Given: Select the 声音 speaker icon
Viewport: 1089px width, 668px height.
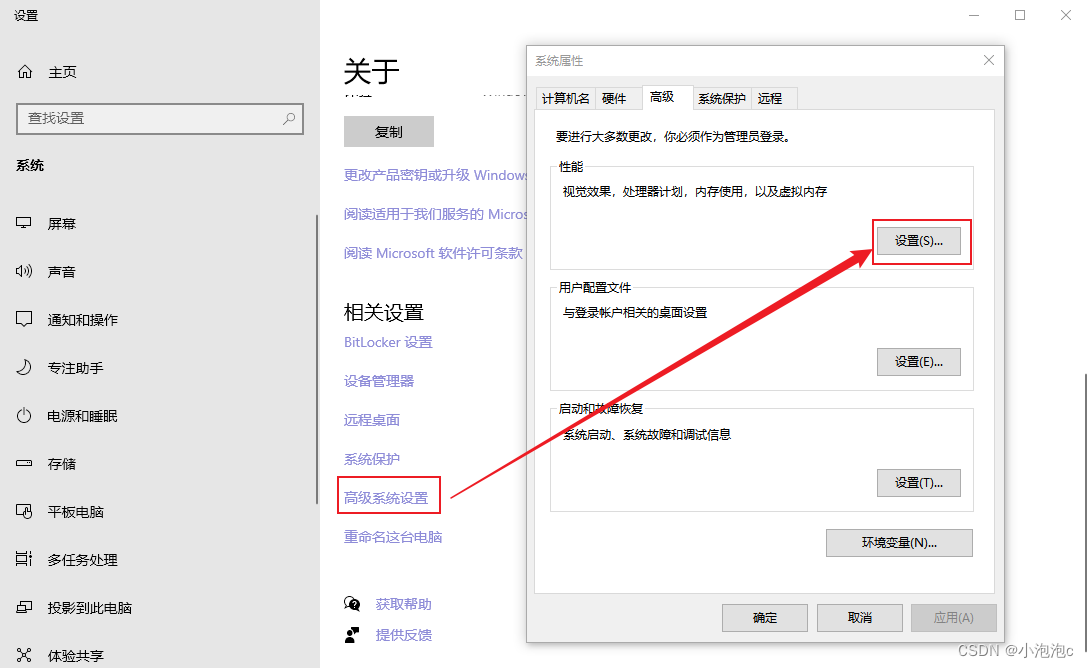Looking at the screenshot, I should (24, 271).
